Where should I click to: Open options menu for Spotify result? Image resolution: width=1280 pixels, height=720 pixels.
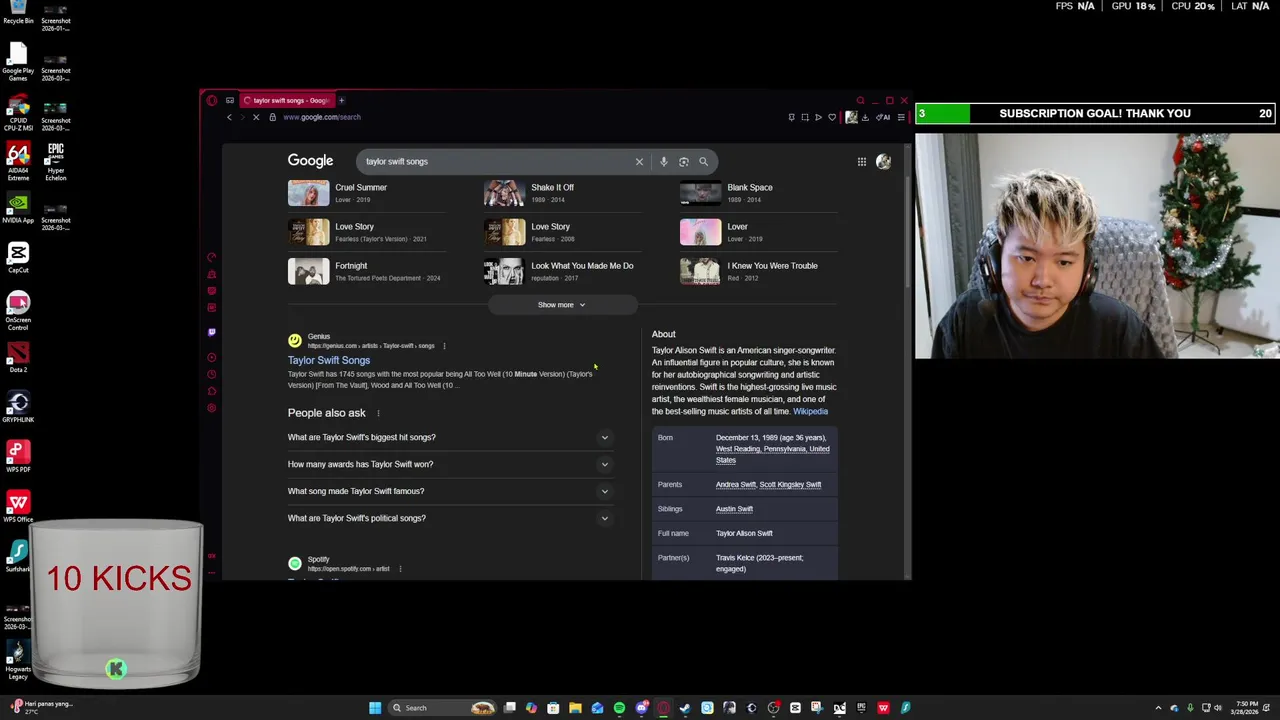(x=400, y=569)
